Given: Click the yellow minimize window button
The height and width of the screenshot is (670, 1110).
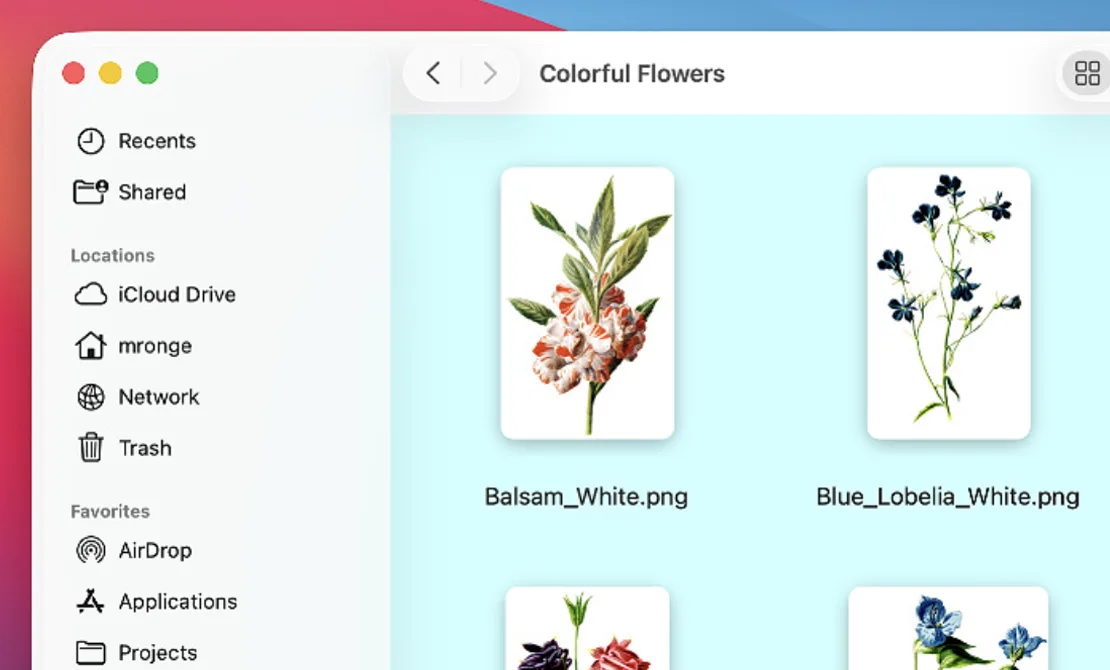Looking at the screenshot, I should [x=110, y=73].
